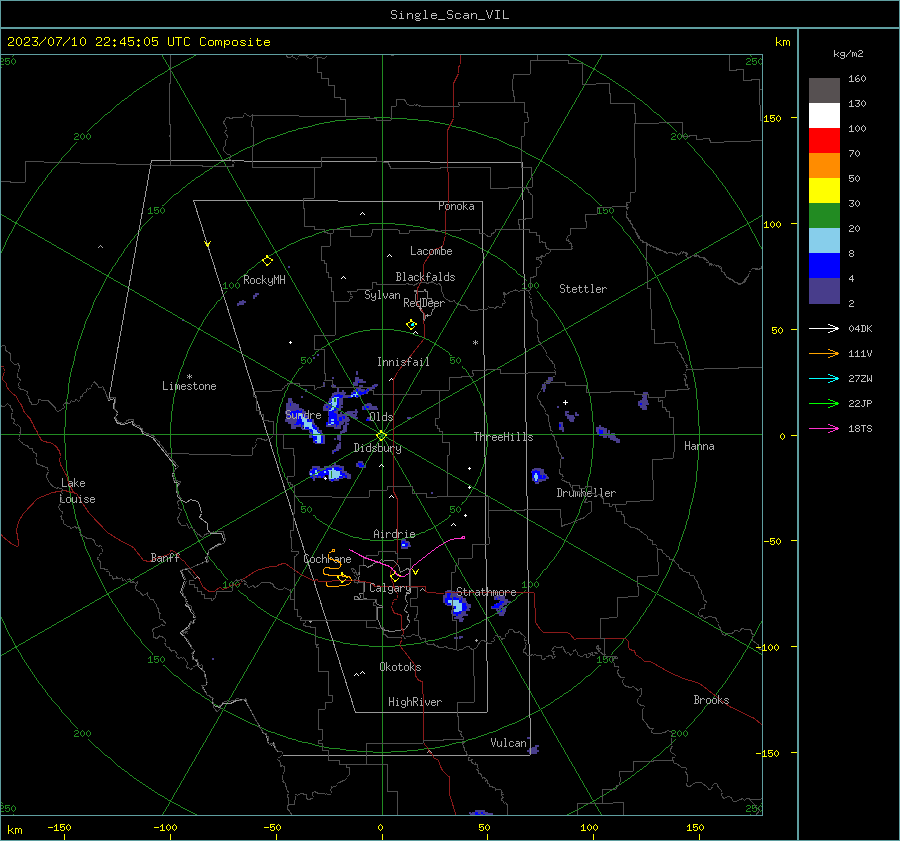900x841 pixels.
Task: Pick the bright blue 8 legend swatch
Action: tap(824, 265)
